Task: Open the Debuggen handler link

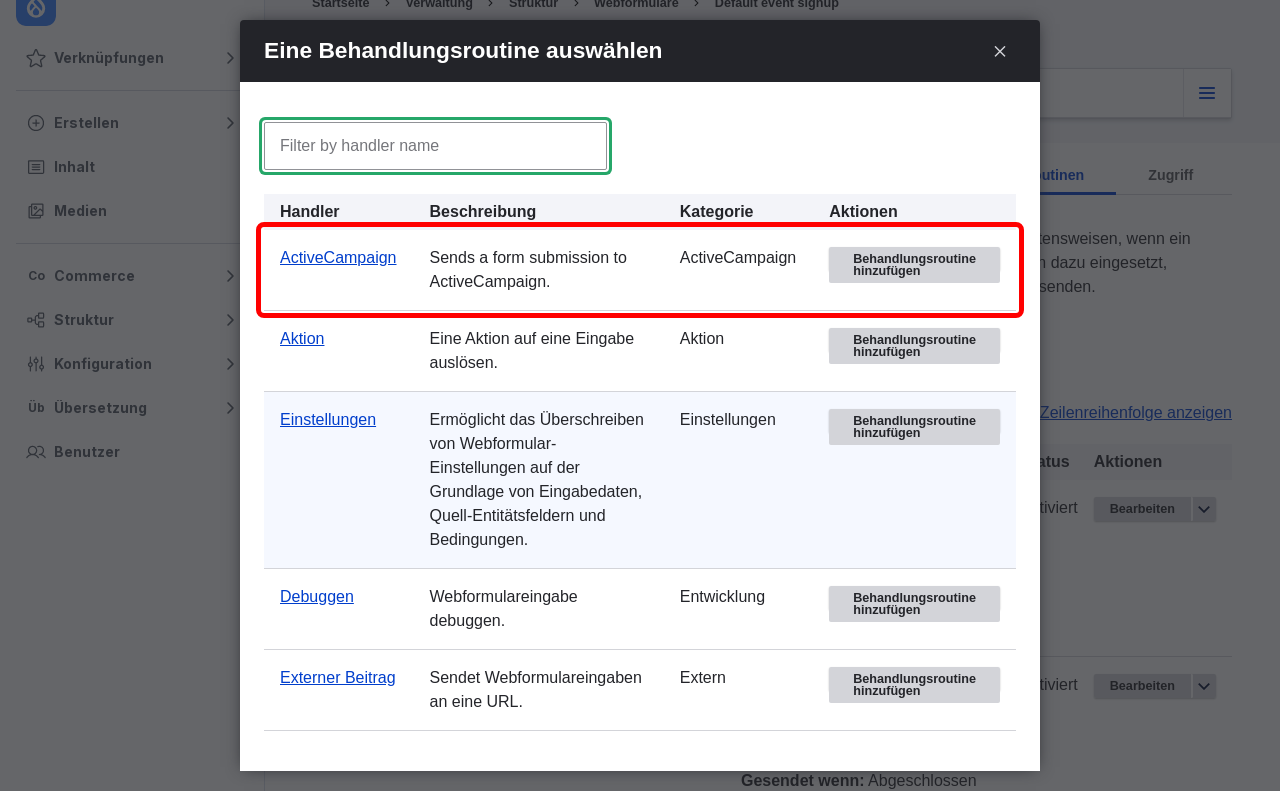Action: [317, 596]
